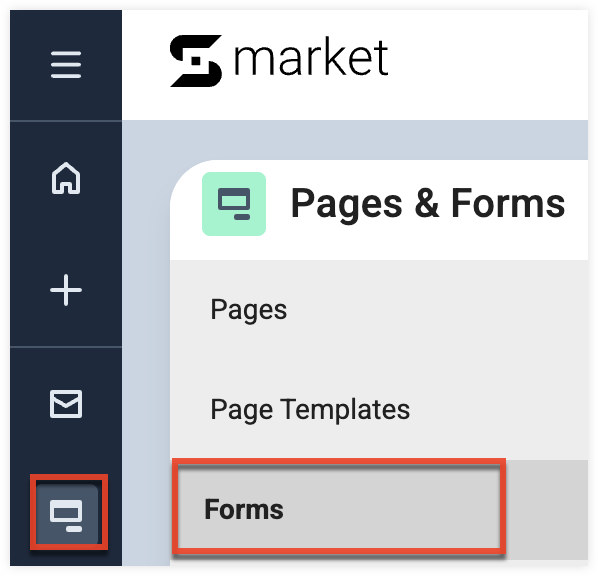Select the highlighted Forms menu item

coord(339,509)
